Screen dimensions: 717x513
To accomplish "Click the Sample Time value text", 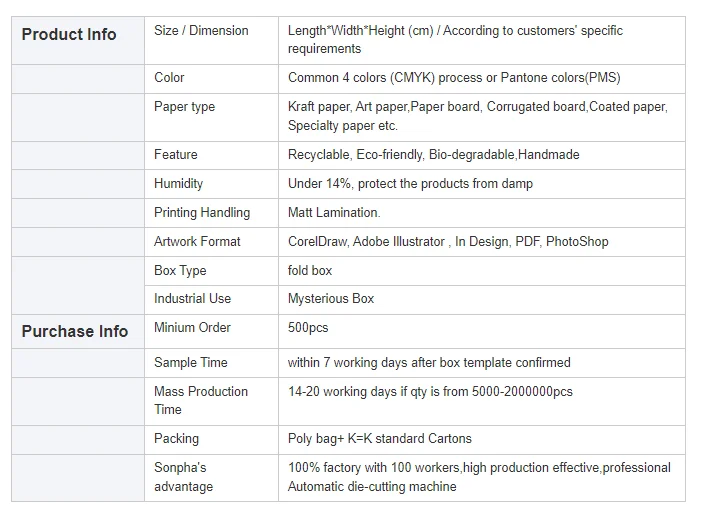I will click(429, 363).
